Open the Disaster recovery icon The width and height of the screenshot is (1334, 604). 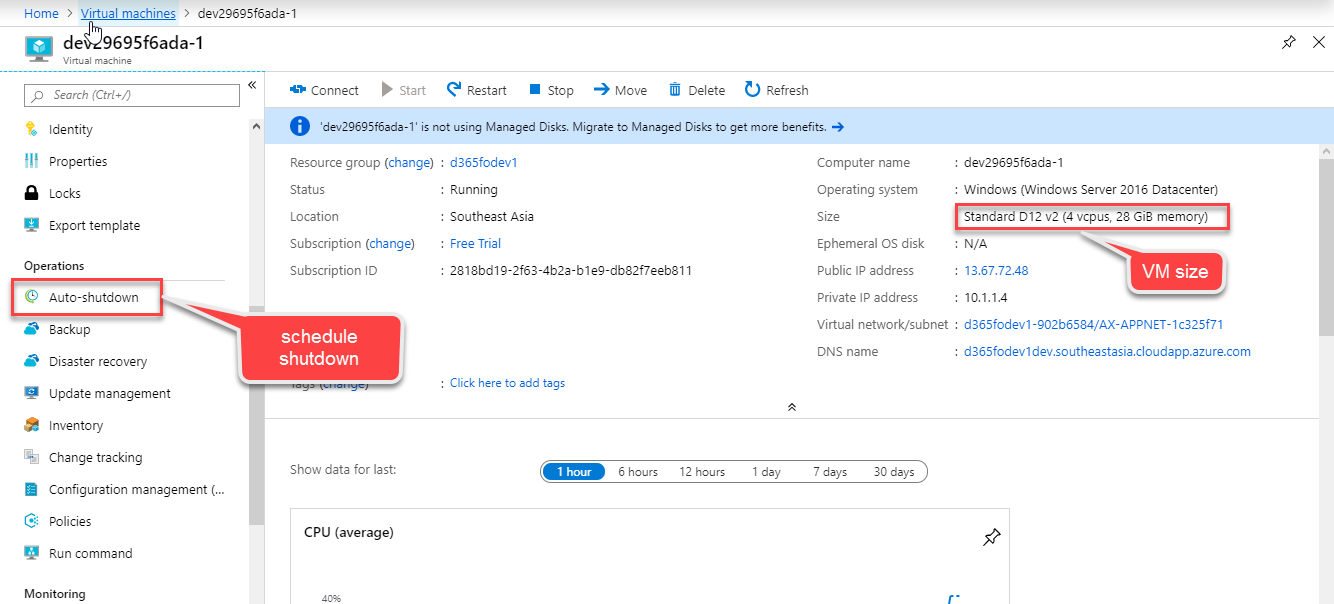click(x=31, y=361)
